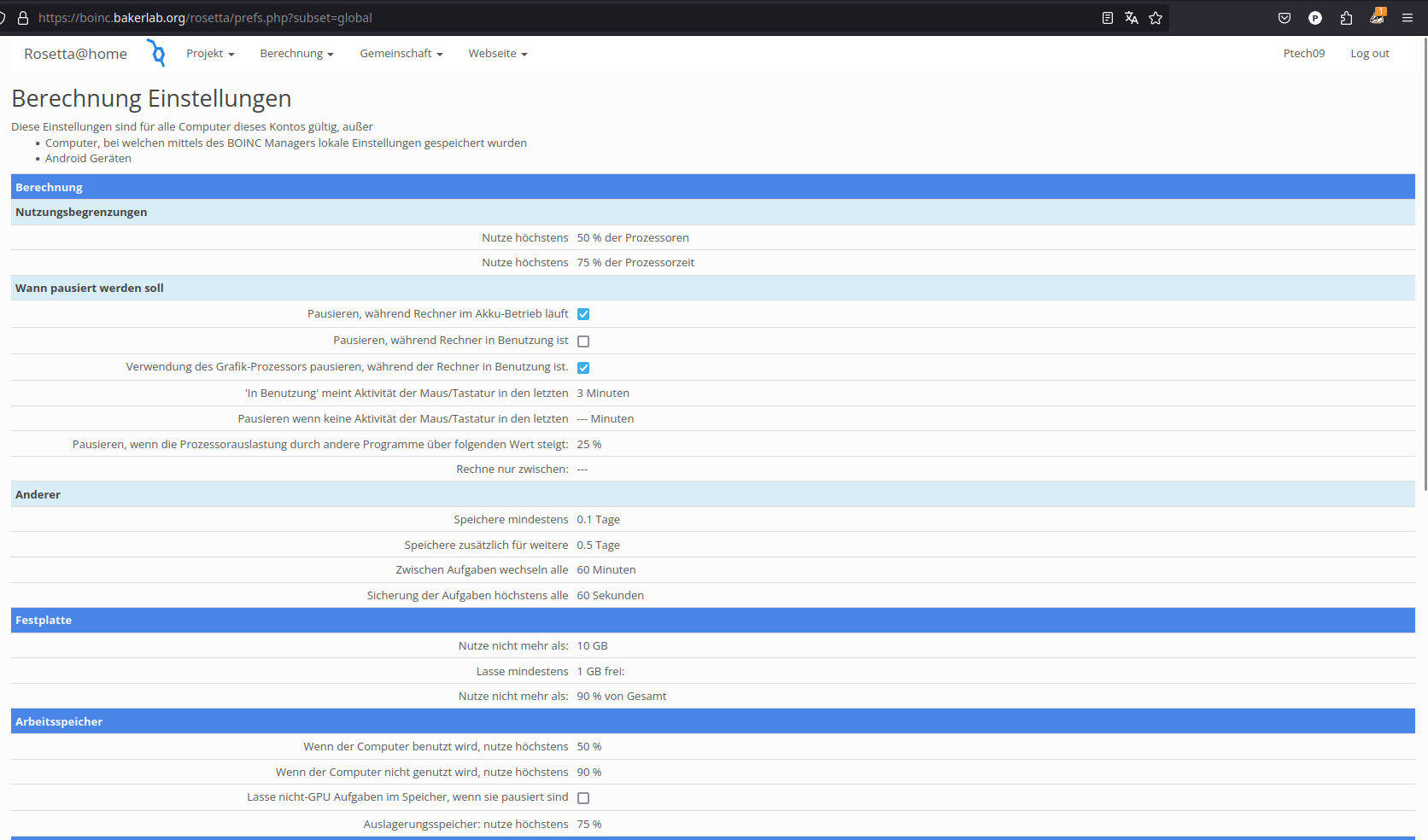
Task: Uncheck pause while running on battery
Action: 583,314
